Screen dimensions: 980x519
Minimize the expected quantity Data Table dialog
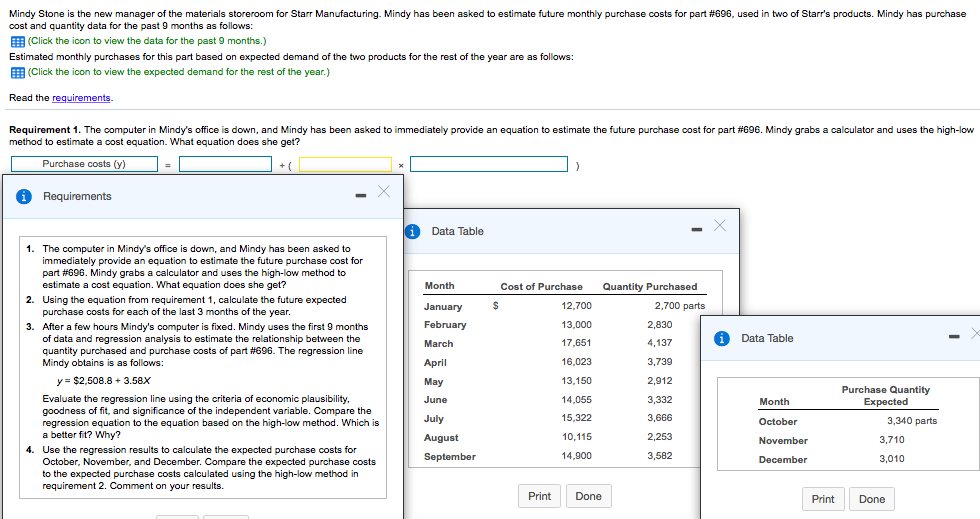pos(954,337)
